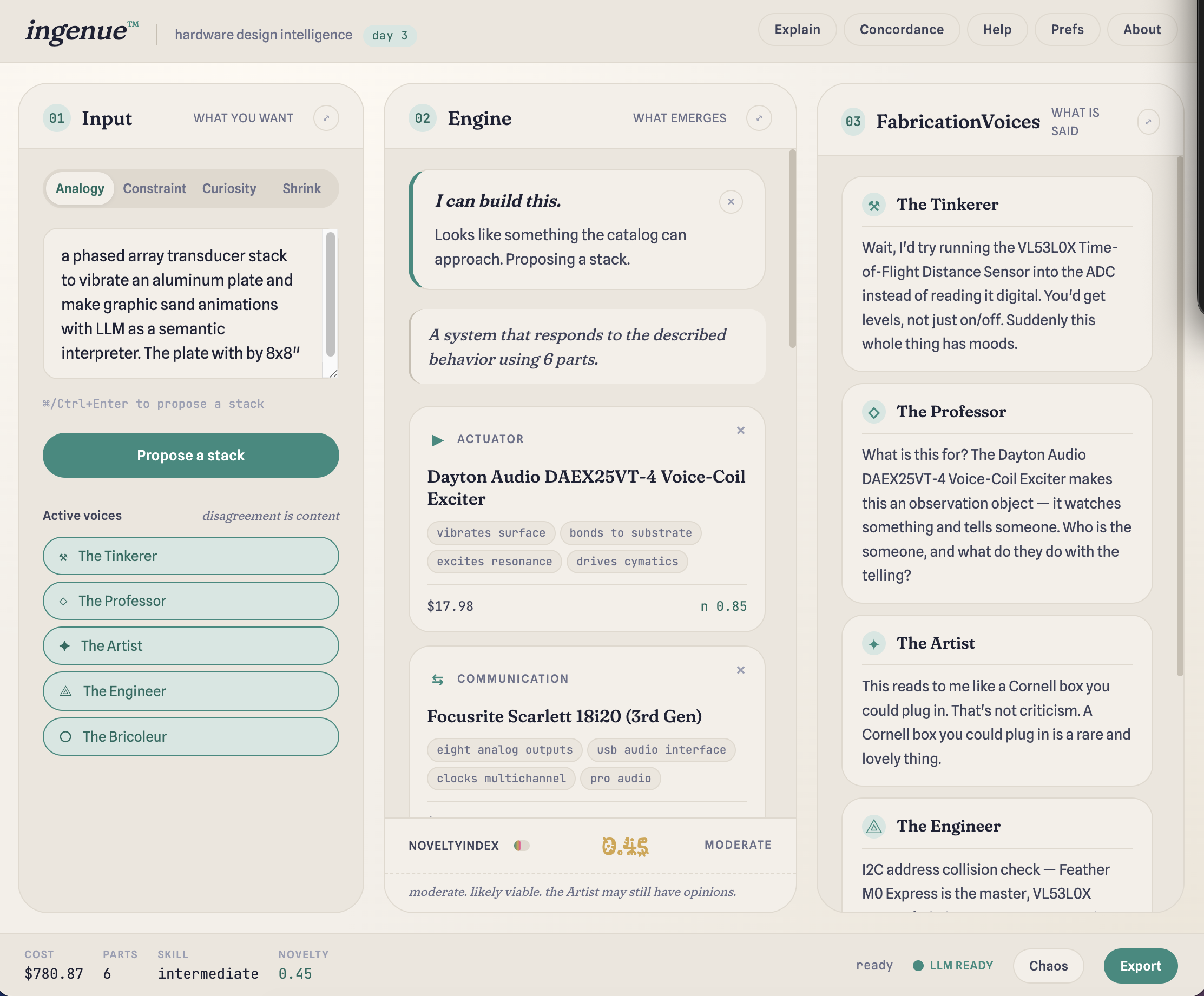Remove the Actuator part card

740,431
